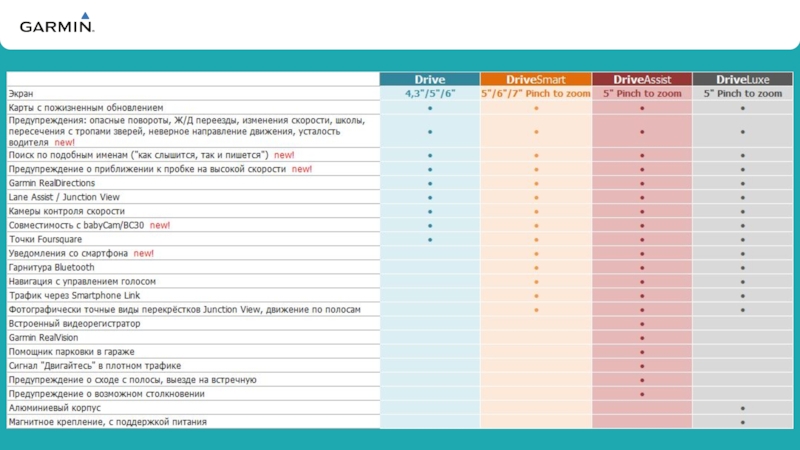Click the DriveSmart dot in Гарнитура Bluetooth row

click(535, 268)
